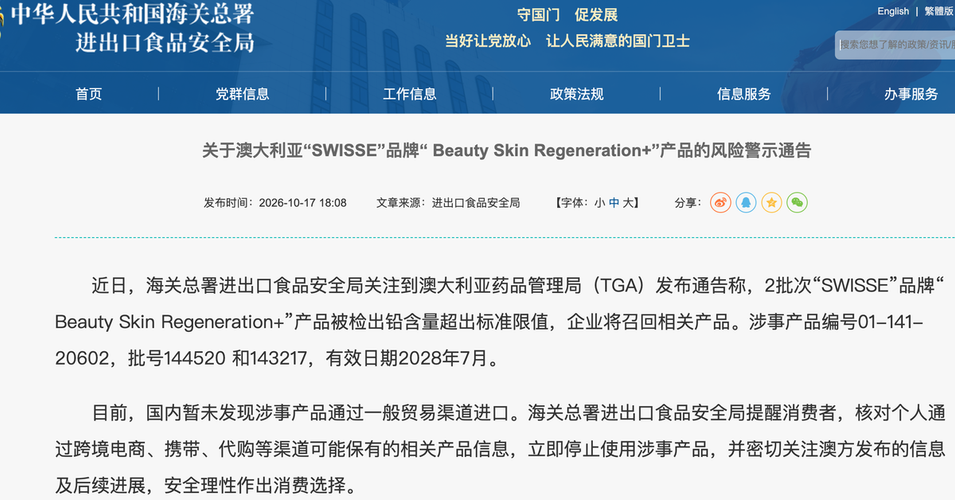Viewport: 955px width, 500px height.
Task: Click the 进出口食品安全局 header title
Action: 164,43
